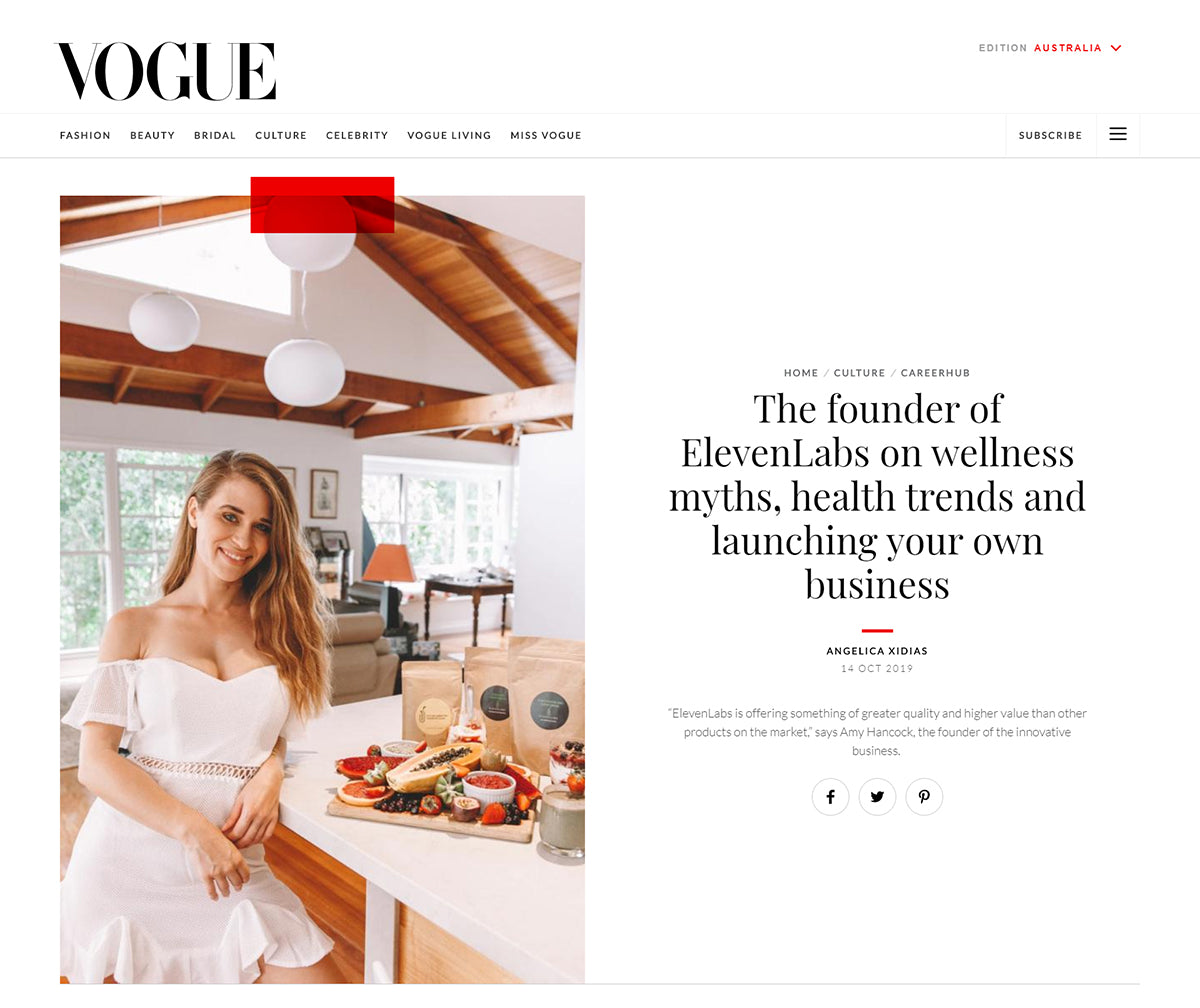Expand the edition chevron arrow
This screenshot has height=1008, width=1200.
point(1116,48)
